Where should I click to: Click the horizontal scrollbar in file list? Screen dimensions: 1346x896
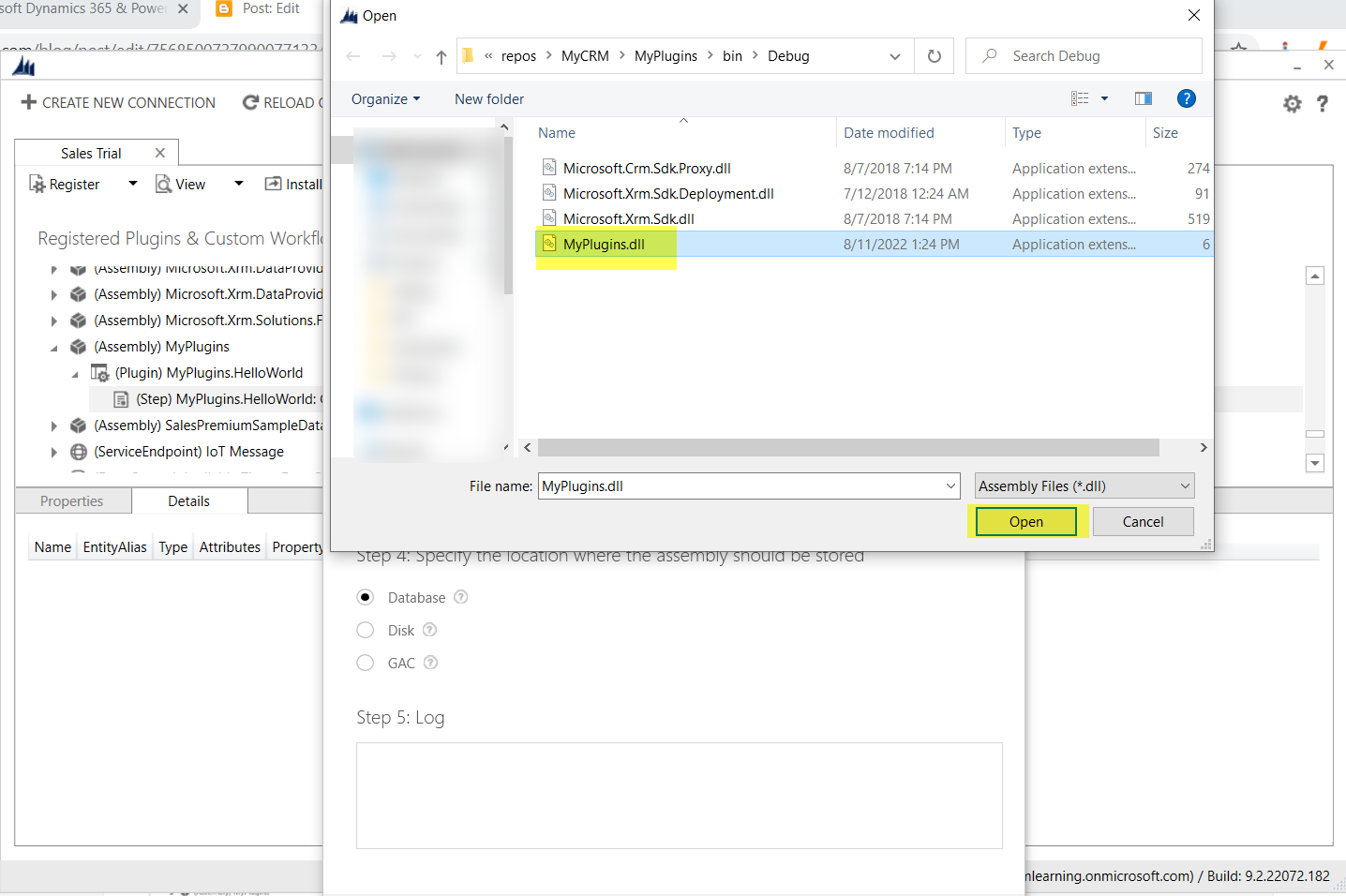click(x=848, y=448)
